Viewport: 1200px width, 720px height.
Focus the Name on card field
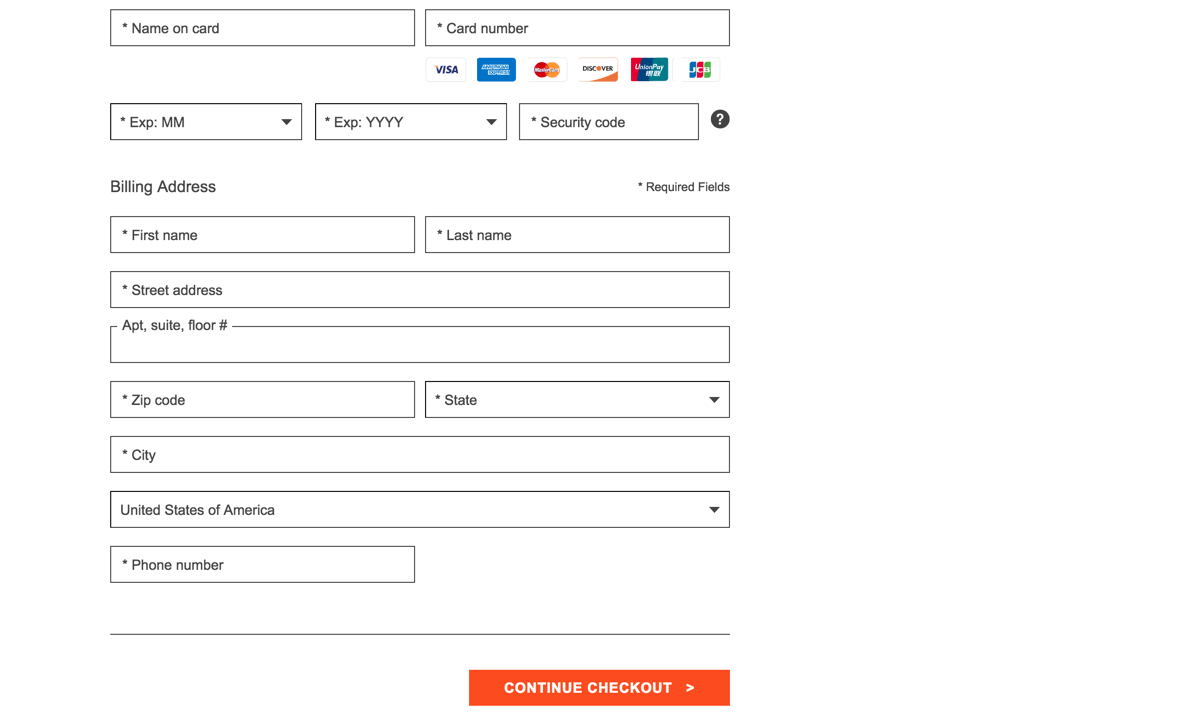(262, 28)
